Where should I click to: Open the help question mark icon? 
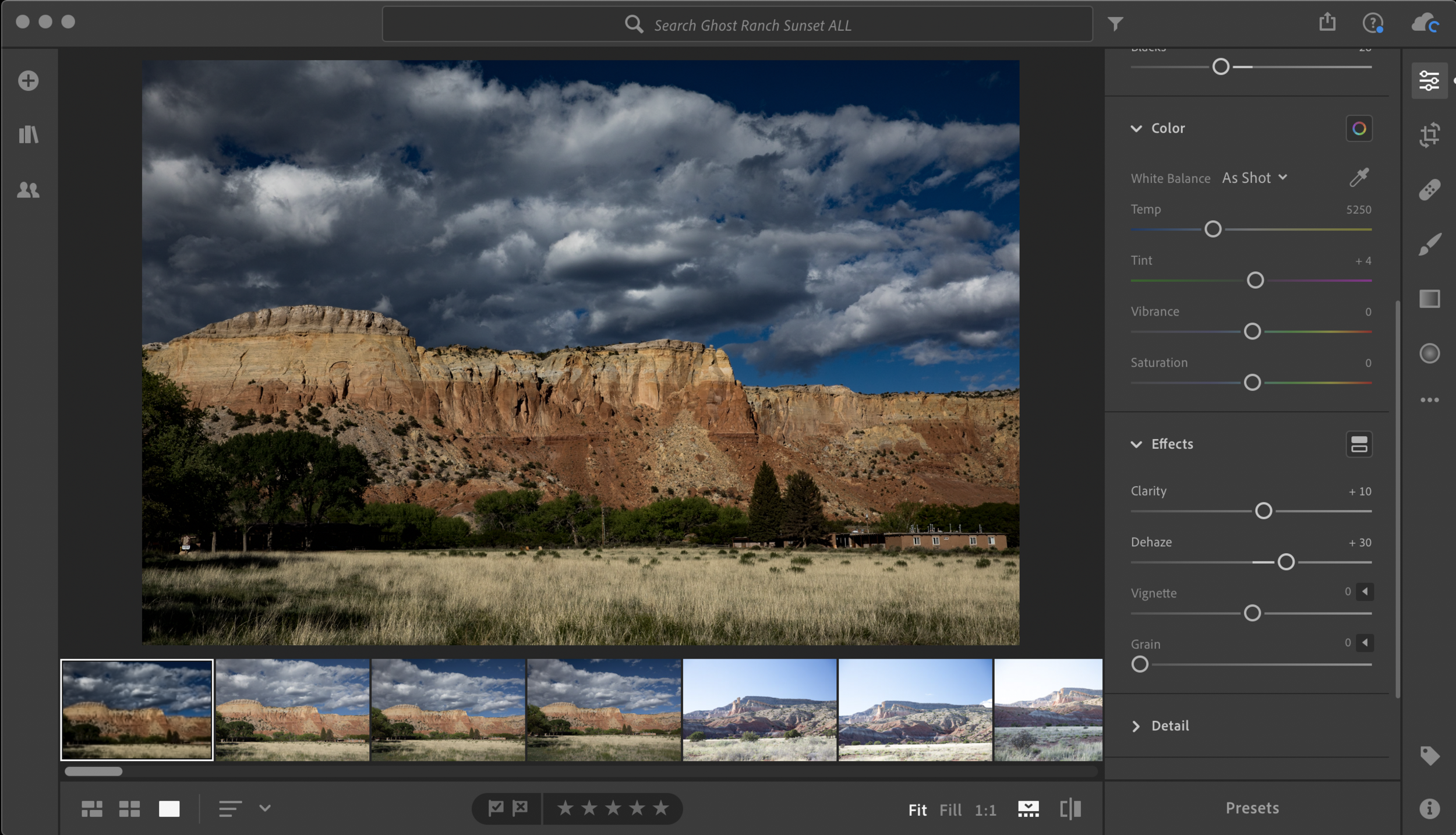pos(1373,23)
